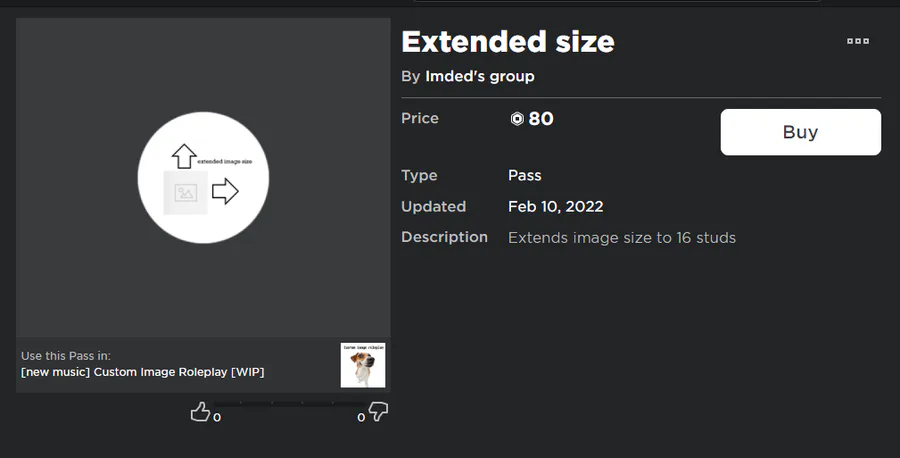Click the Robux currency icon
Viewport: 900px width, 458px height.
click(516, 119)
